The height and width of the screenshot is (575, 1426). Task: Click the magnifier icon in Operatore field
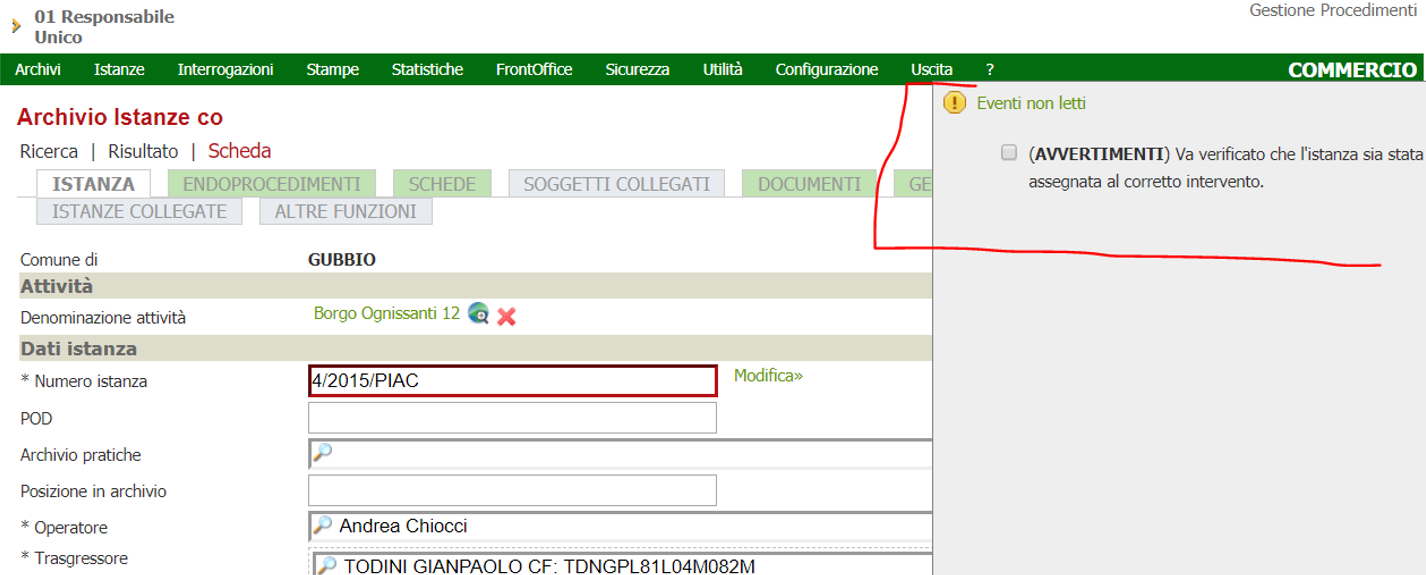pyautogui.click(x=324, y=526)
